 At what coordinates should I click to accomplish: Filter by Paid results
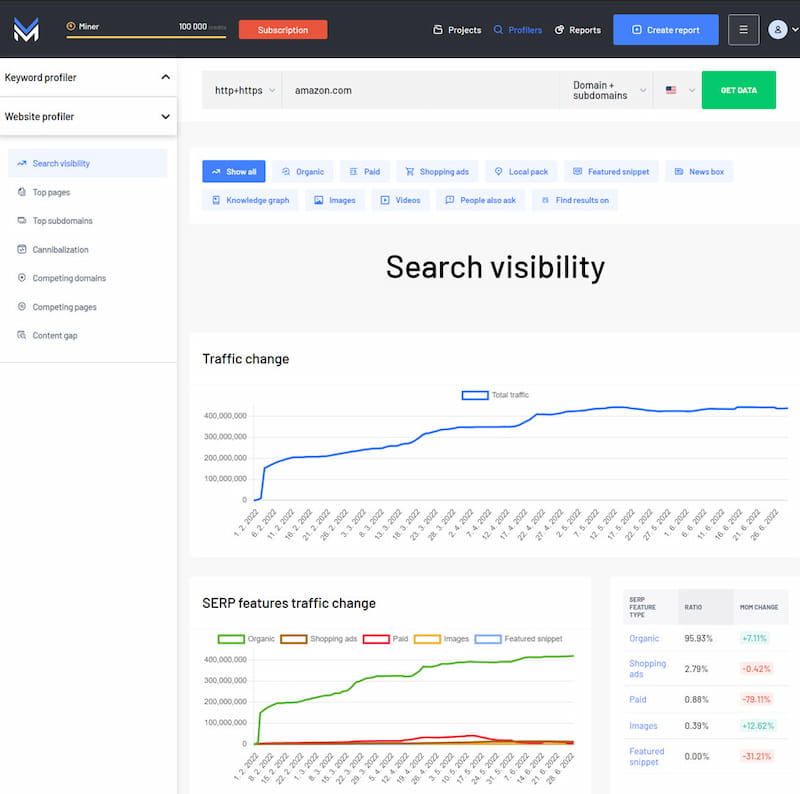click(364, 171)
